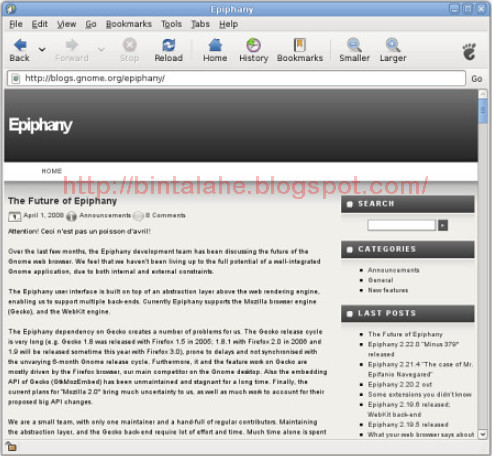This screenshot has height=456, width=492.
Task: Open Epiphany 2.21.4 The case of Mr. post
Action: click(420, 369)
